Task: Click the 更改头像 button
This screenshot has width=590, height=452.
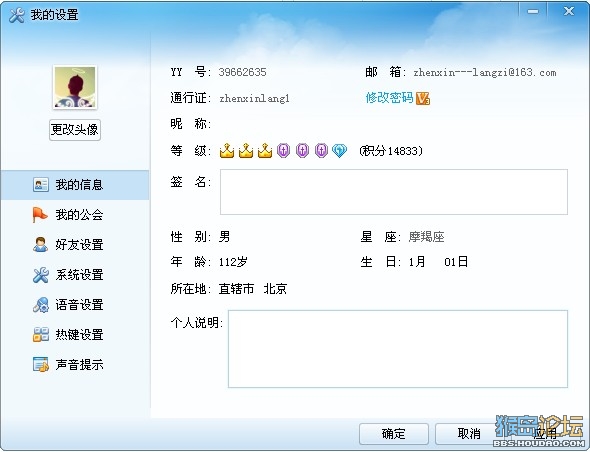Action: point(75,130)
